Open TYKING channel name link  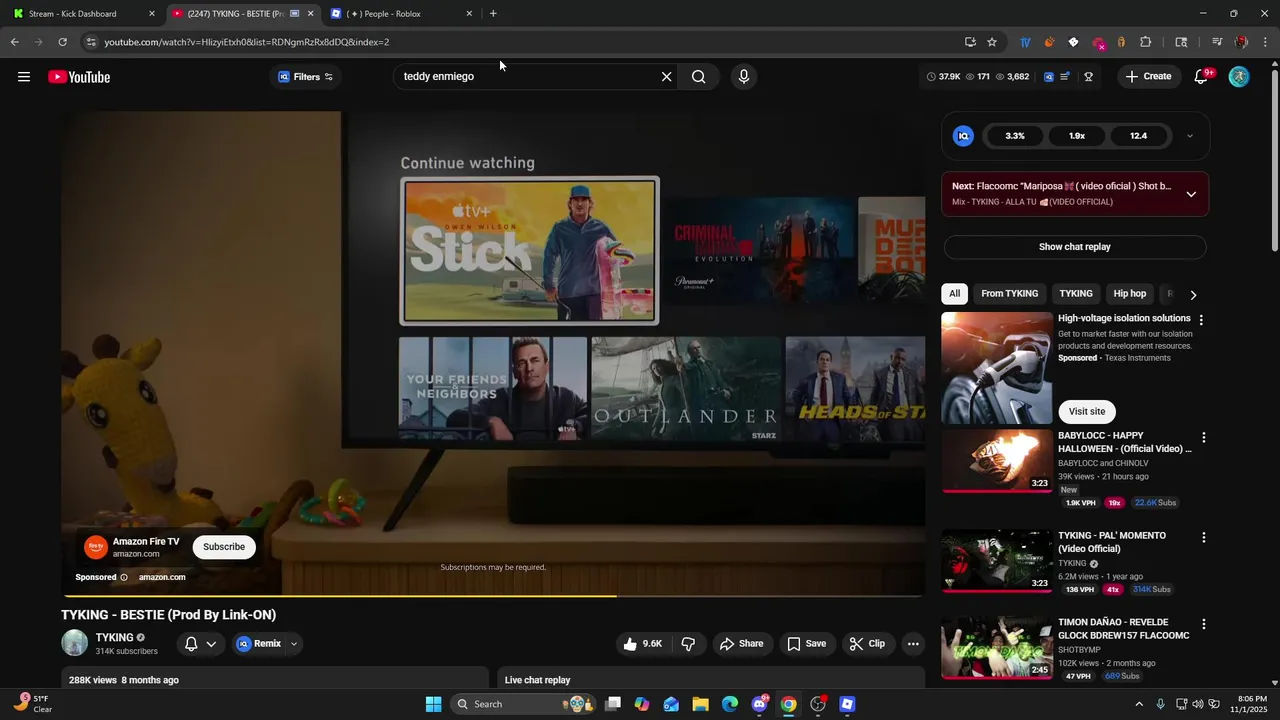click(114, 637)
